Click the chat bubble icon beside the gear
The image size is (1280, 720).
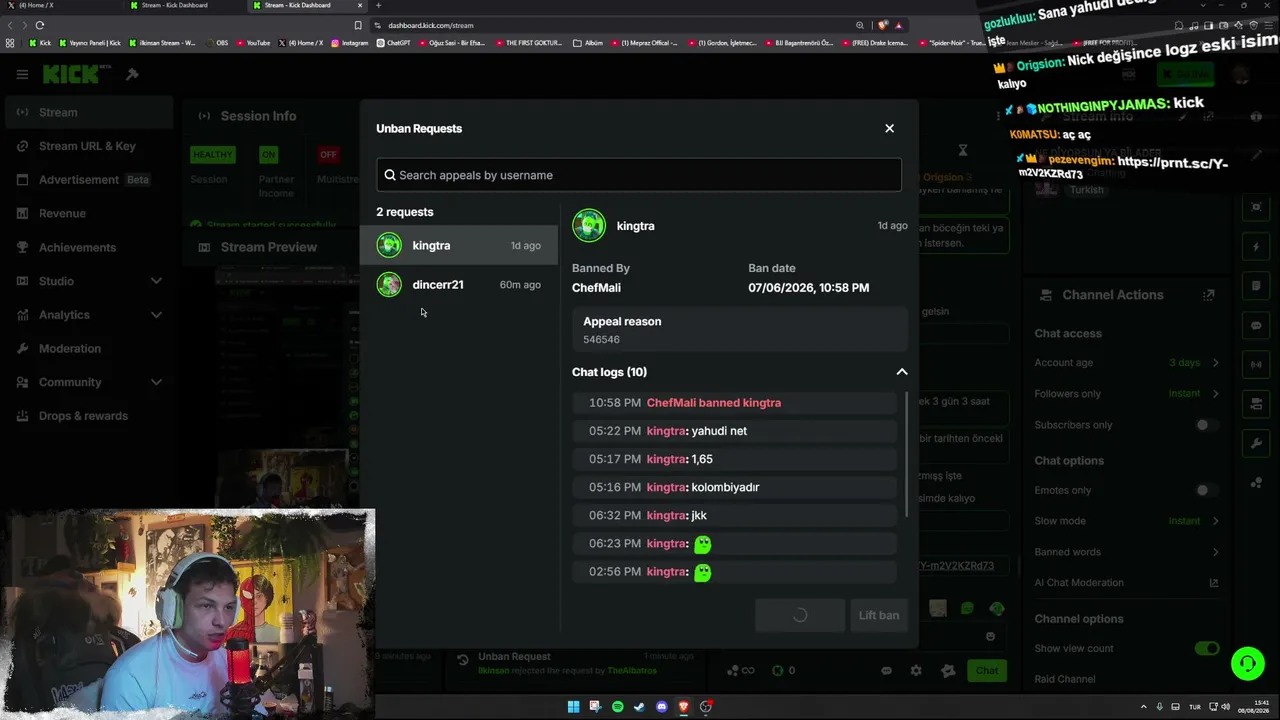(x=886, y=671)
